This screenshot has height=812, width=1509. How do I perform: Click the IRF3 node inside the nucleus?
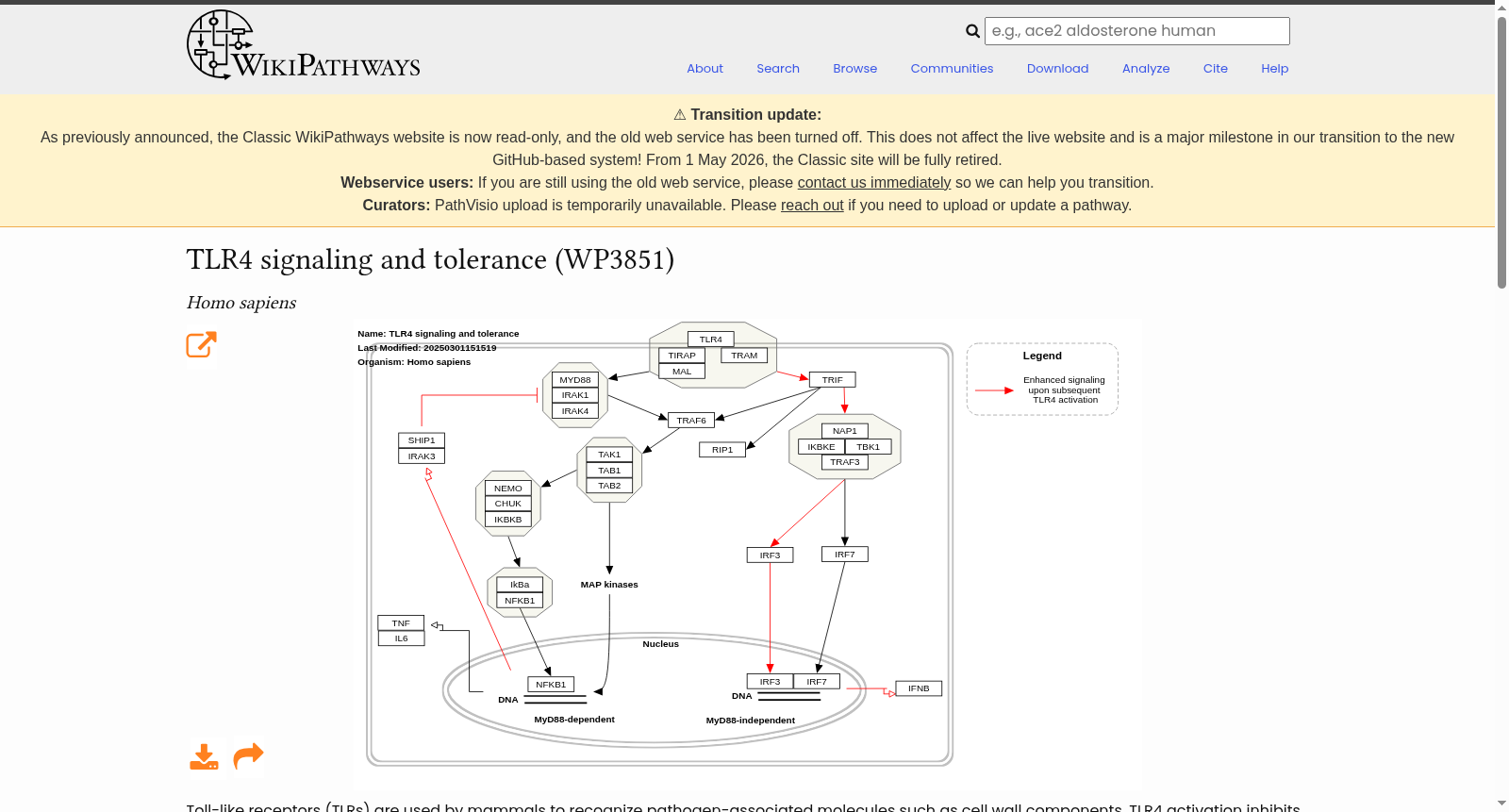pyautogui.click(x=770, y=682)
